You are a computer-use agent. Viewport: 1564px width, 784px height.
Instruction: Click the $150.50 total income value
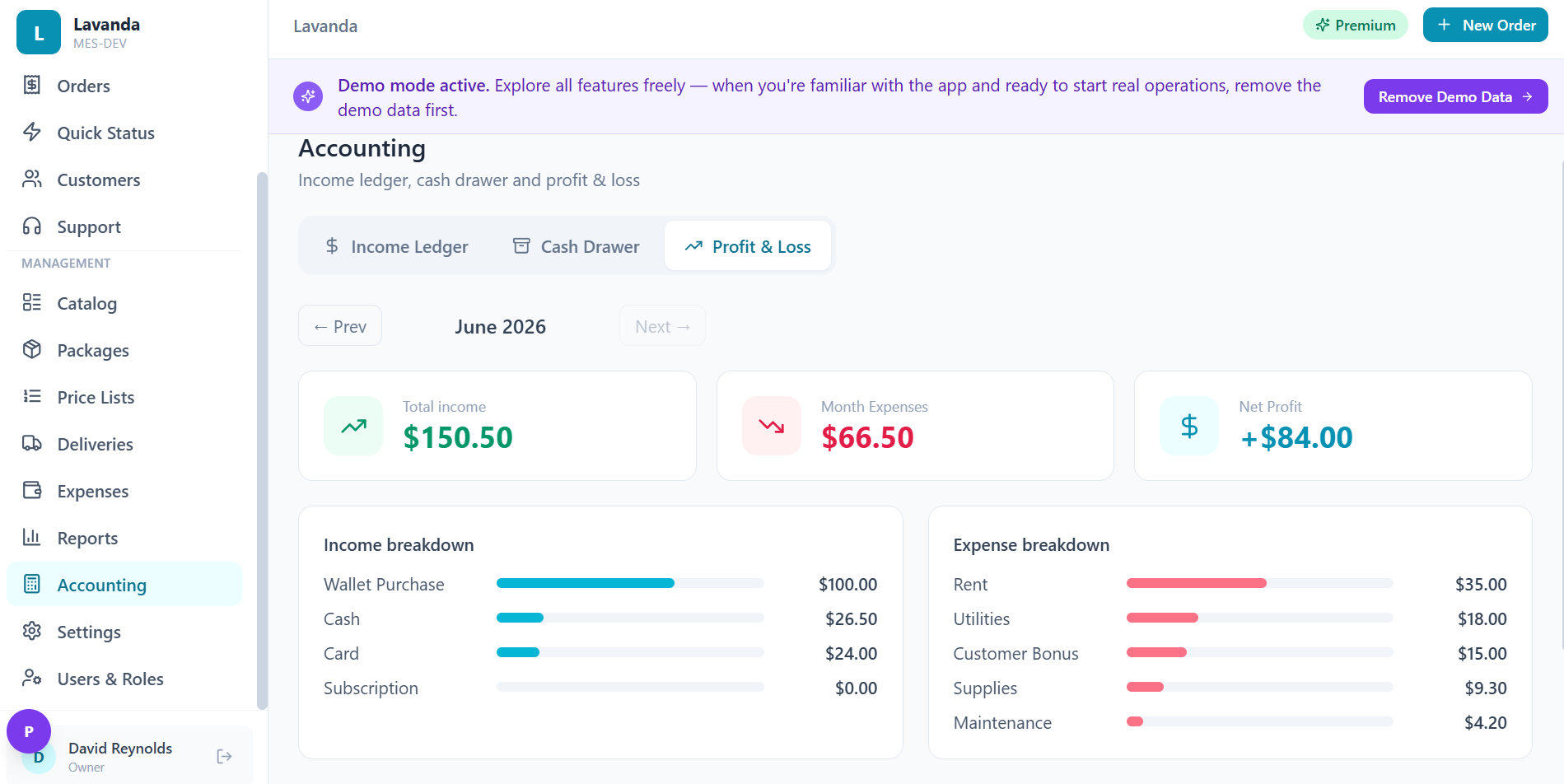[458, 437]
